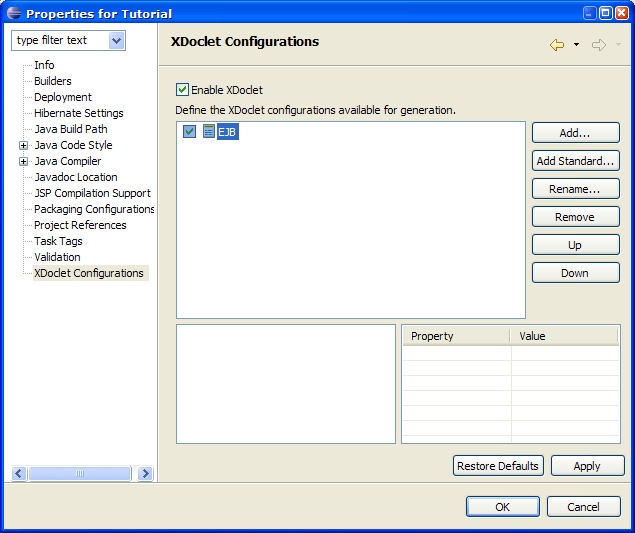The height and width of the screenshot is (533, 635).
Task: Select XDoclet Configurations tree item
Action: point(89,273)
